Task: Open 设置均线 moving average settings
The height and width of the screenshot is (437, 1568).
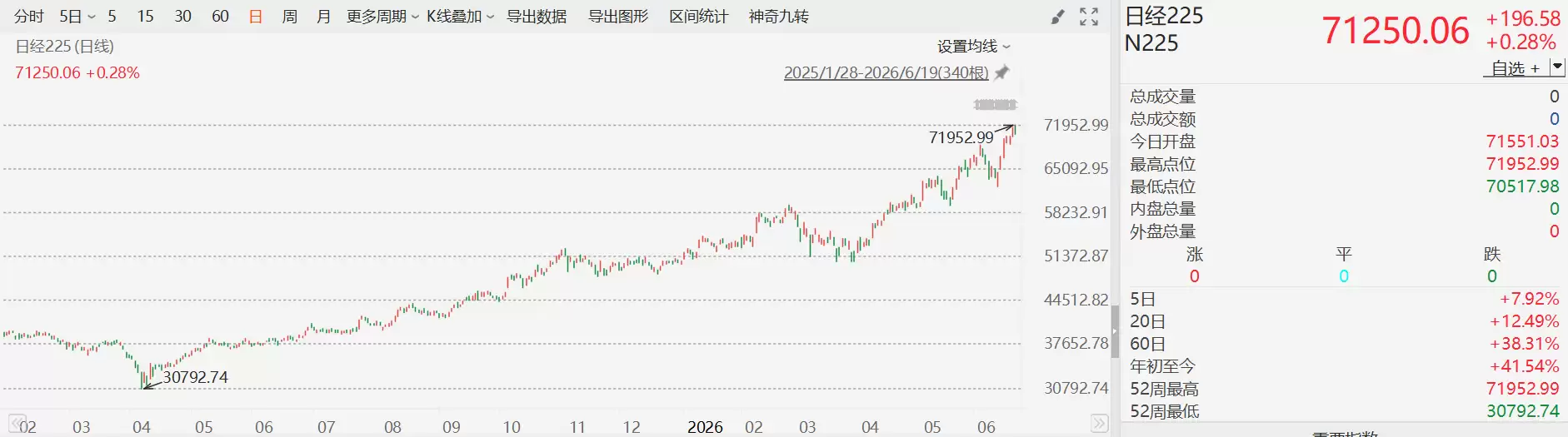Action: tap(974, 46)
